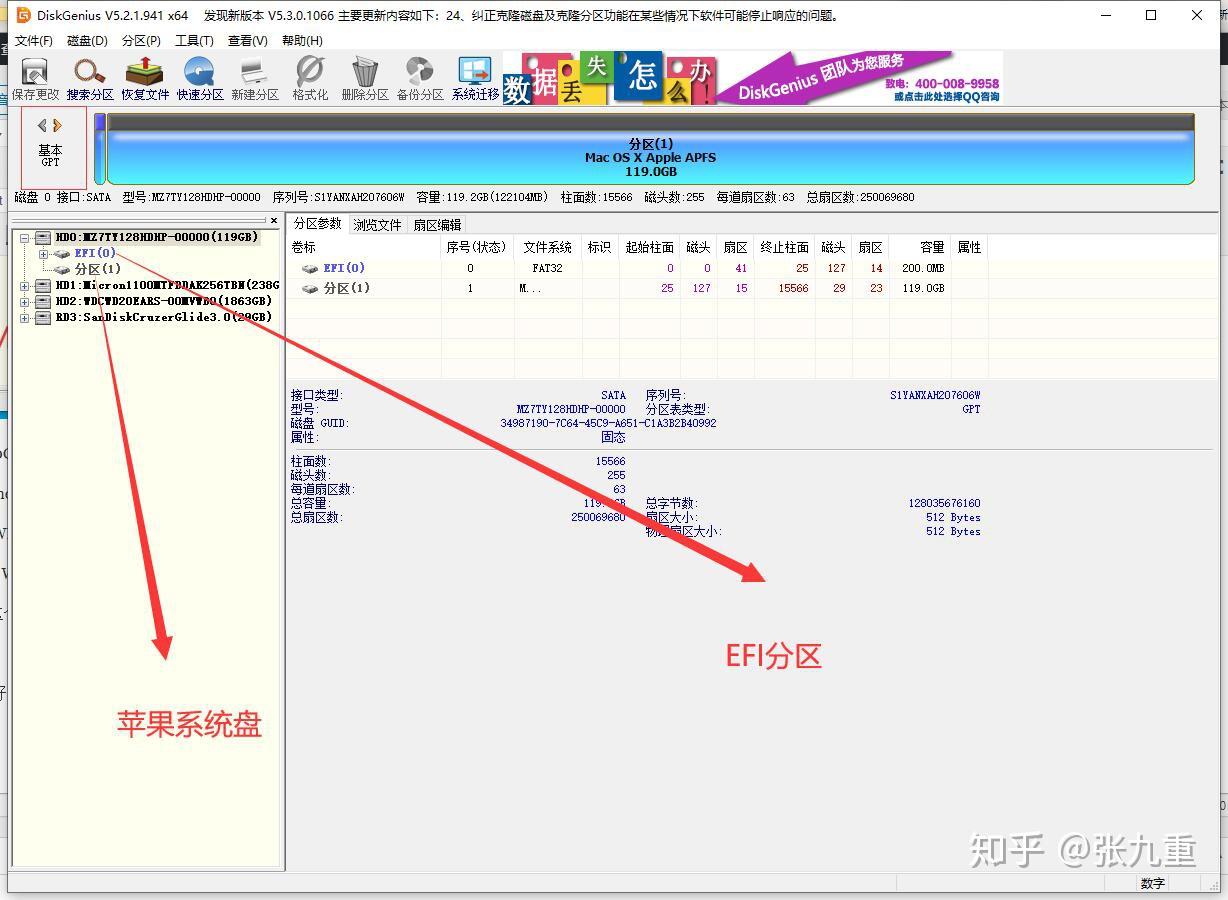Click the 119.0GB capacity cell
The height and width of the screenshot is (900, 1228).
click(923, 288)
